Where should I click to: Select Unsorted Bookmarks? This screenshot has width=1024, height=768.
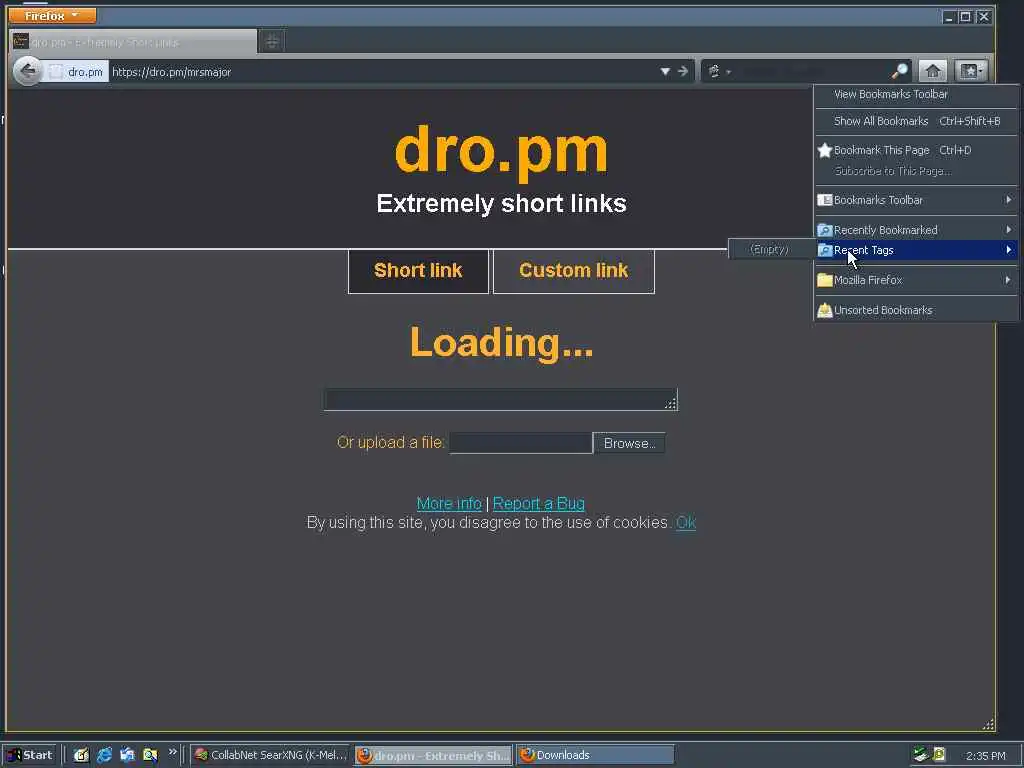[916, 310]
